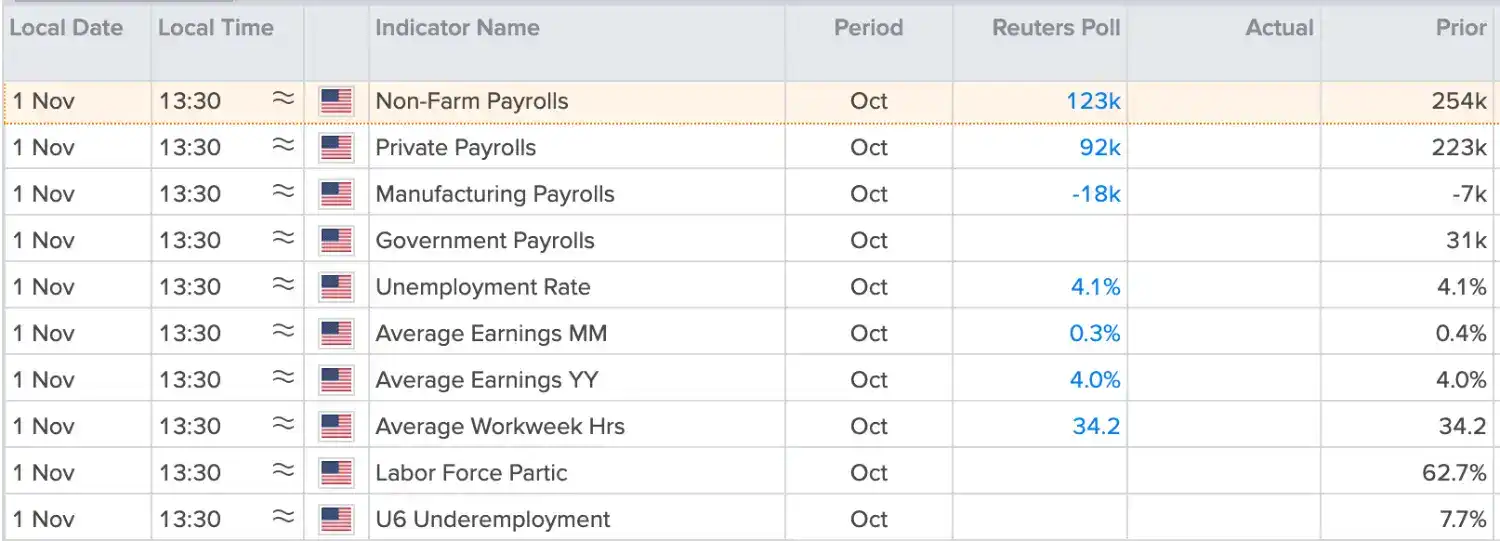Click the US flag beside U6 Underemployment

click(x=336, y=519)
